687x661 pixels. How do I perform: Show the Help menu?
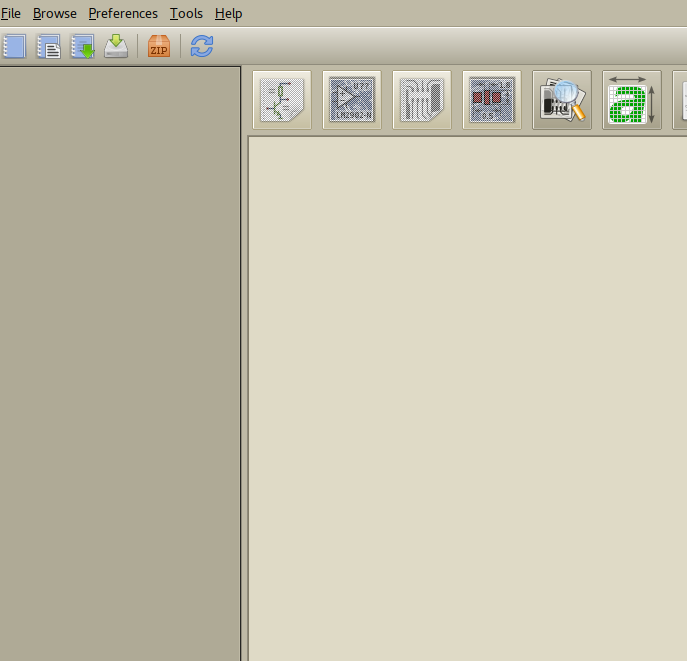[228, 14]
